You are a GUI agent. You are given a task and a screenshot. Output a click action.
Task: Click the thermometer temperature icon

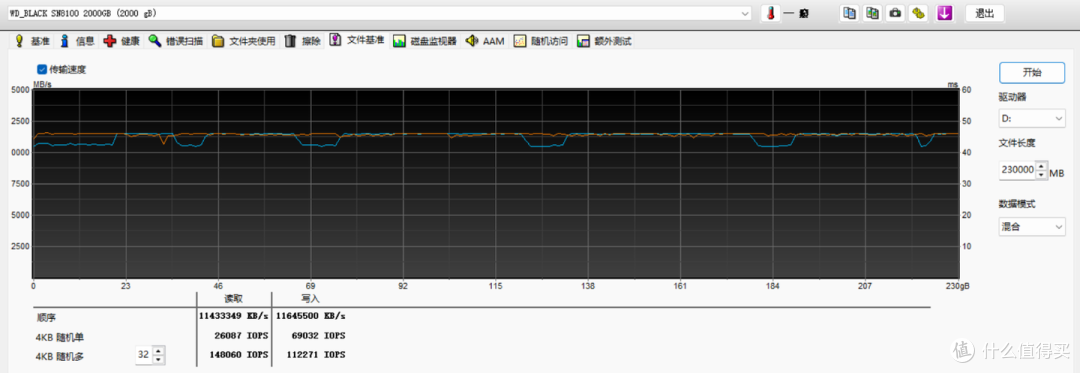click(770, 13)
